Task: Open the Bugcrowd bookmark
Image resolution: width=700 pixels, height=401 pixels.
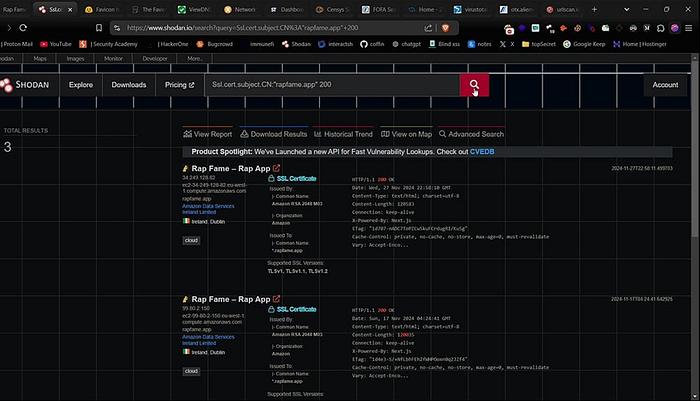Action: pyautogui.click(x=215, y=44)
